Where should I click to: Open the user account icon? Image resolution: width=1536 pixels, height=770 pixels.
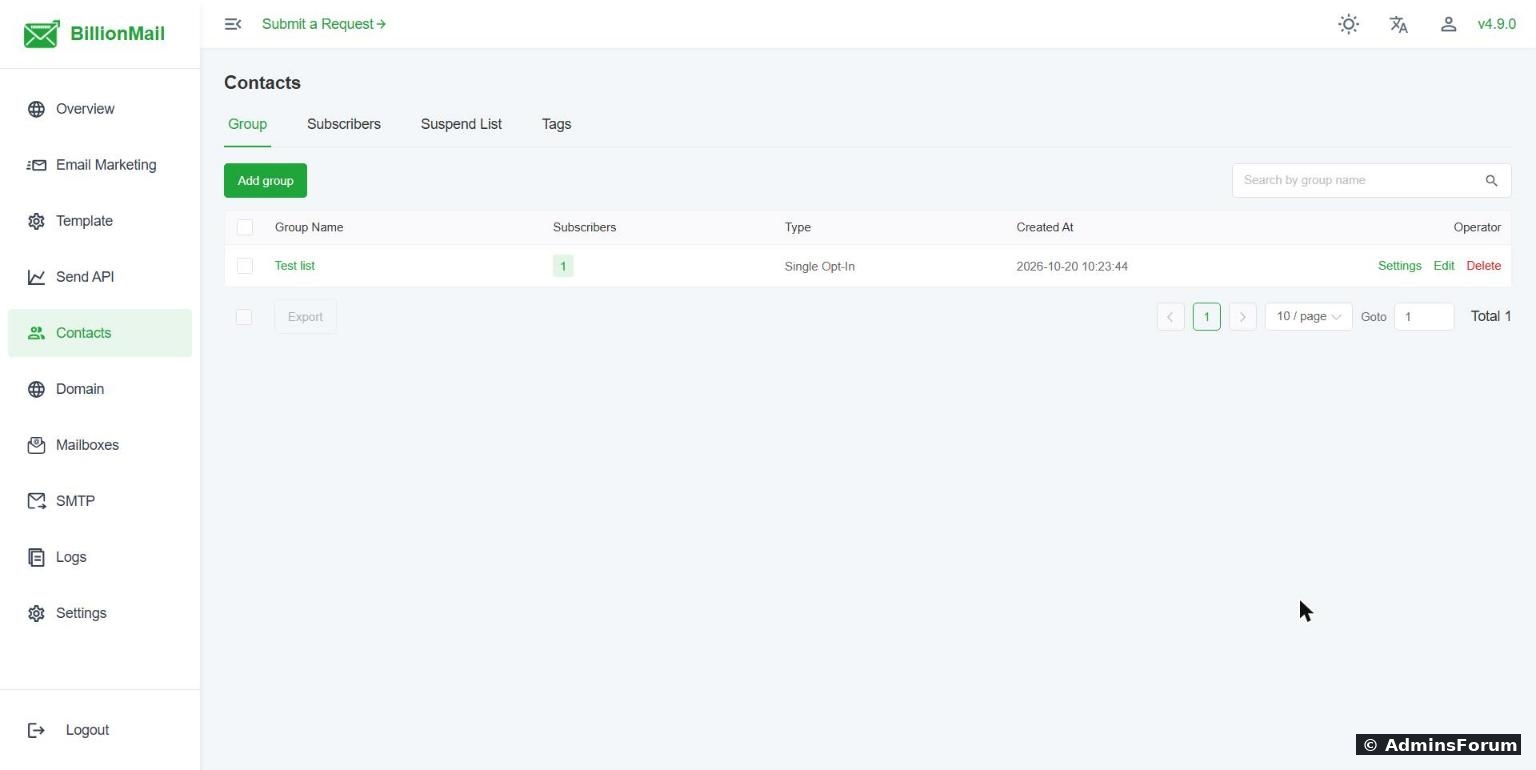1448,24
